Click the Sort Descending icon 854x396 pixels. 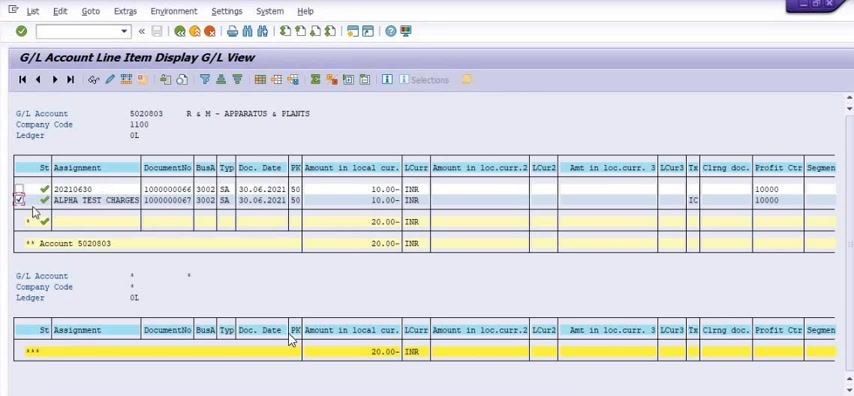point(237,80)
